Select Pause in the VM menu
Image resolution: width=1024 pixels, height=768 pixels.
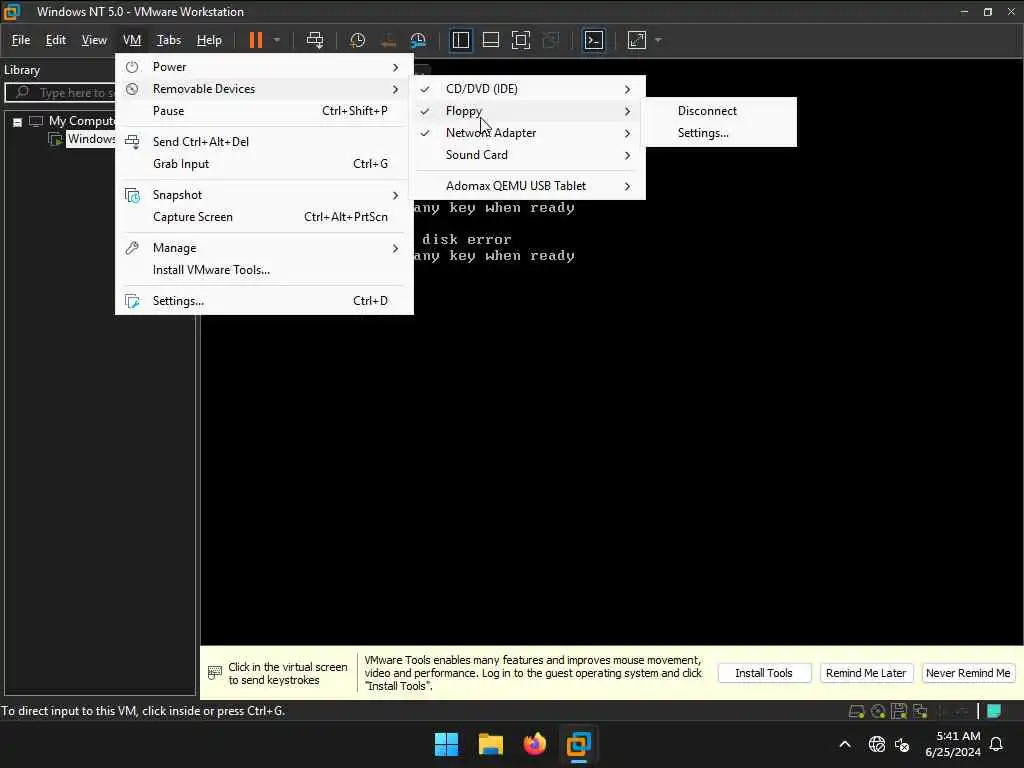[264, 111]
